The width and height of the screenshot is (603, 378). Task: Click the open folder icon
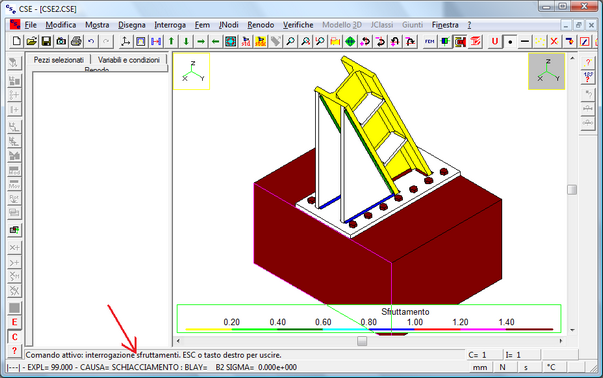click(32, 41)
